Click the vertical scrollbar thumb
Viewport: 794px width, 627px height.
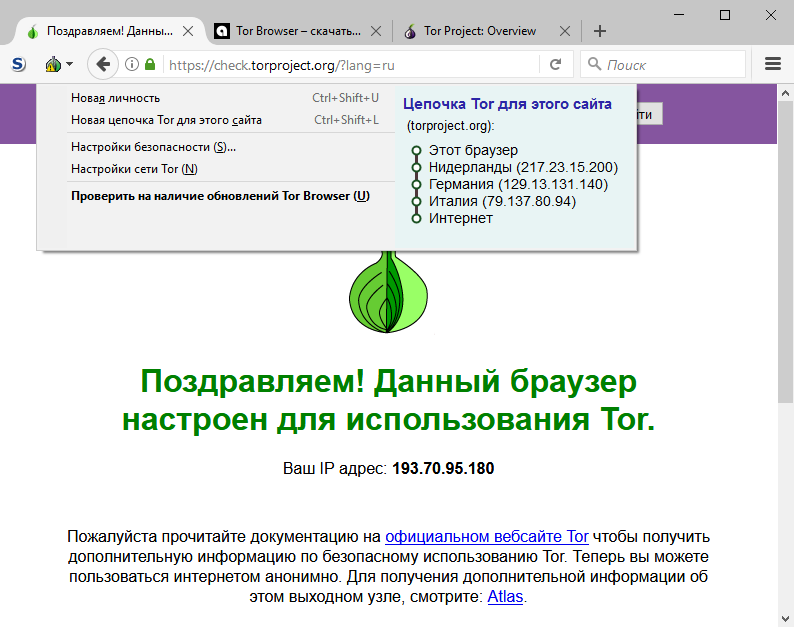pyautogui.click(x=785, y=252)
